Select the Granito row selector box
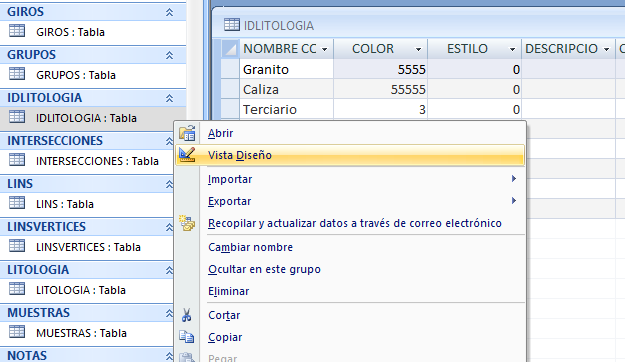Screen dimensions: 625x362 (230, 69)
